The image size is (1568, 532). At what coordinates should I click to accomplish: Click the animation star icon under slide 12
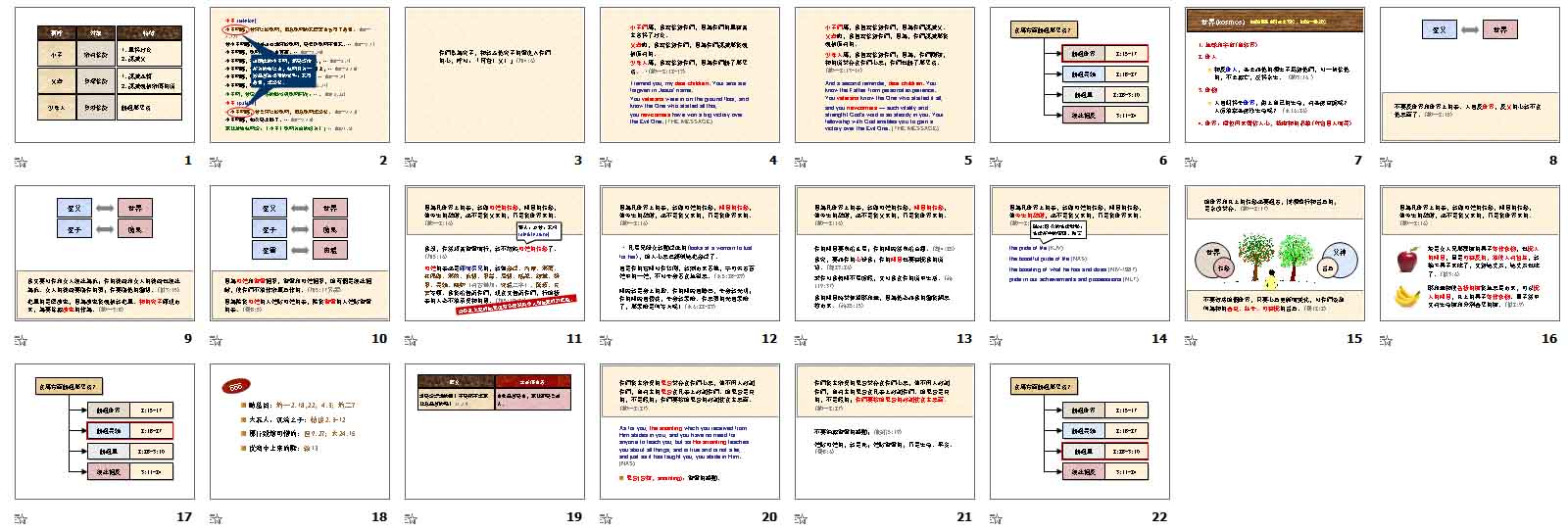[x=607, y=341]
